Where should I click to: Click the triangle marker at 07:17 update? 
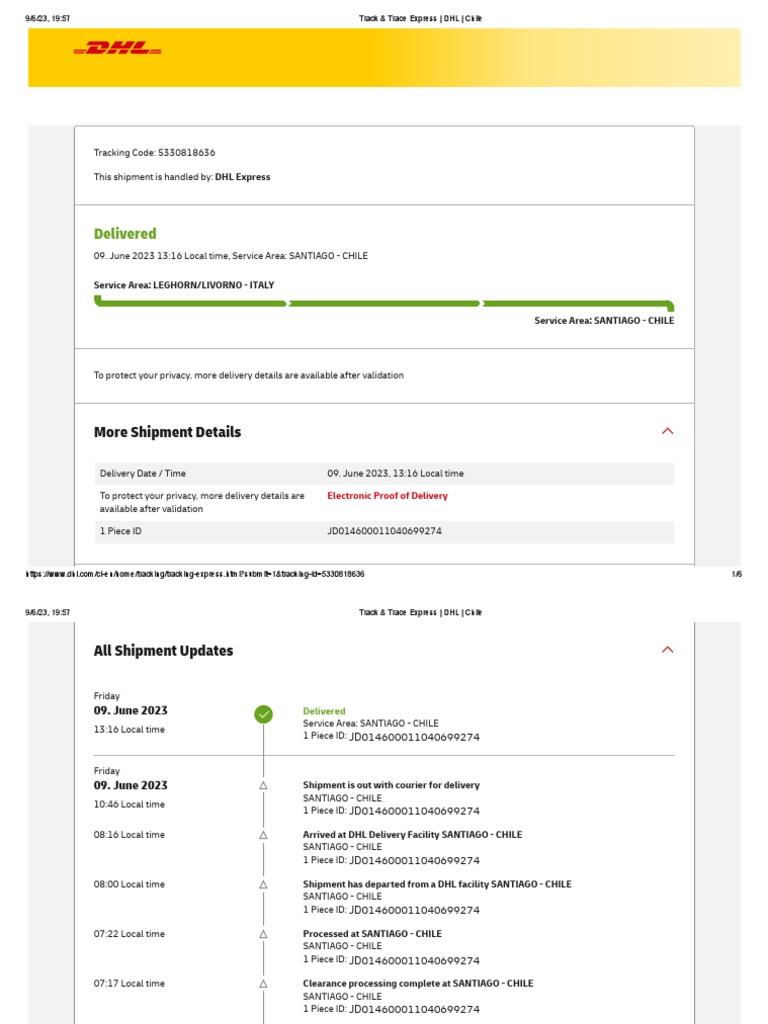tap(263, 984)
